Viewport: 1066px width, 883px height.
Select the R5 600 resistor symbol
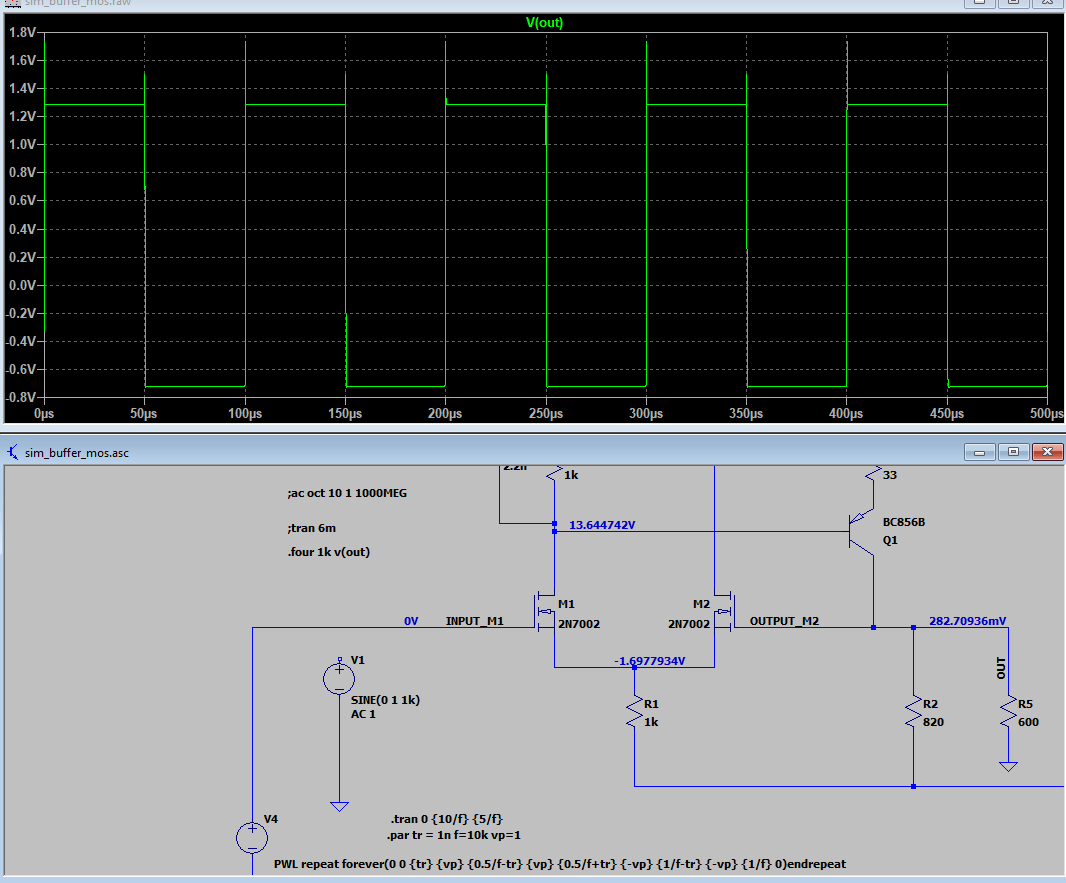1008,712
